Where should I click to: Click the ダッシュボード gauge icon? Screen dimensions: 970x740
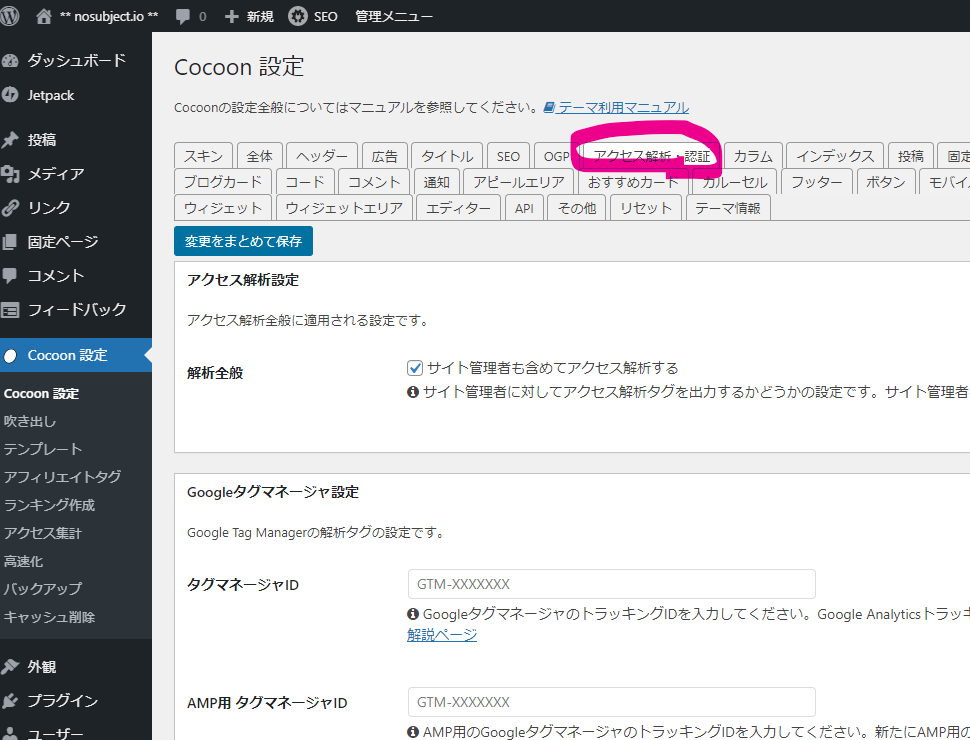click(x=10, y=61)
